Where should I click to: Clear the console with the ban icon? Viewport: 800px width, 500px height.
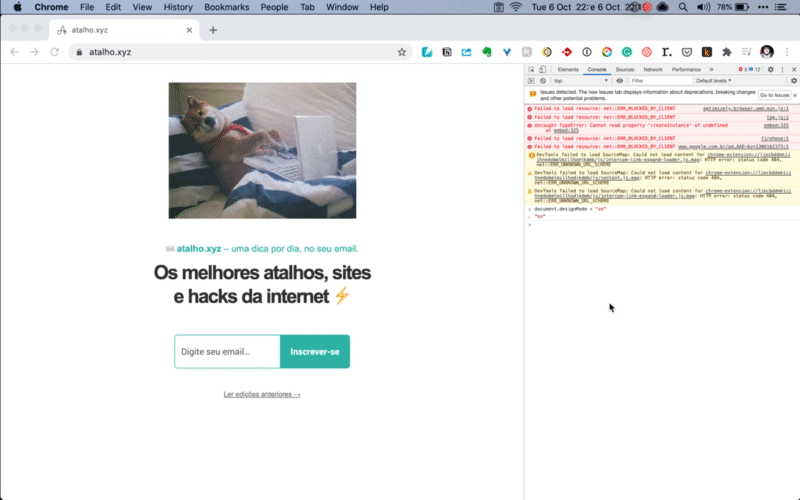(543, 81)
